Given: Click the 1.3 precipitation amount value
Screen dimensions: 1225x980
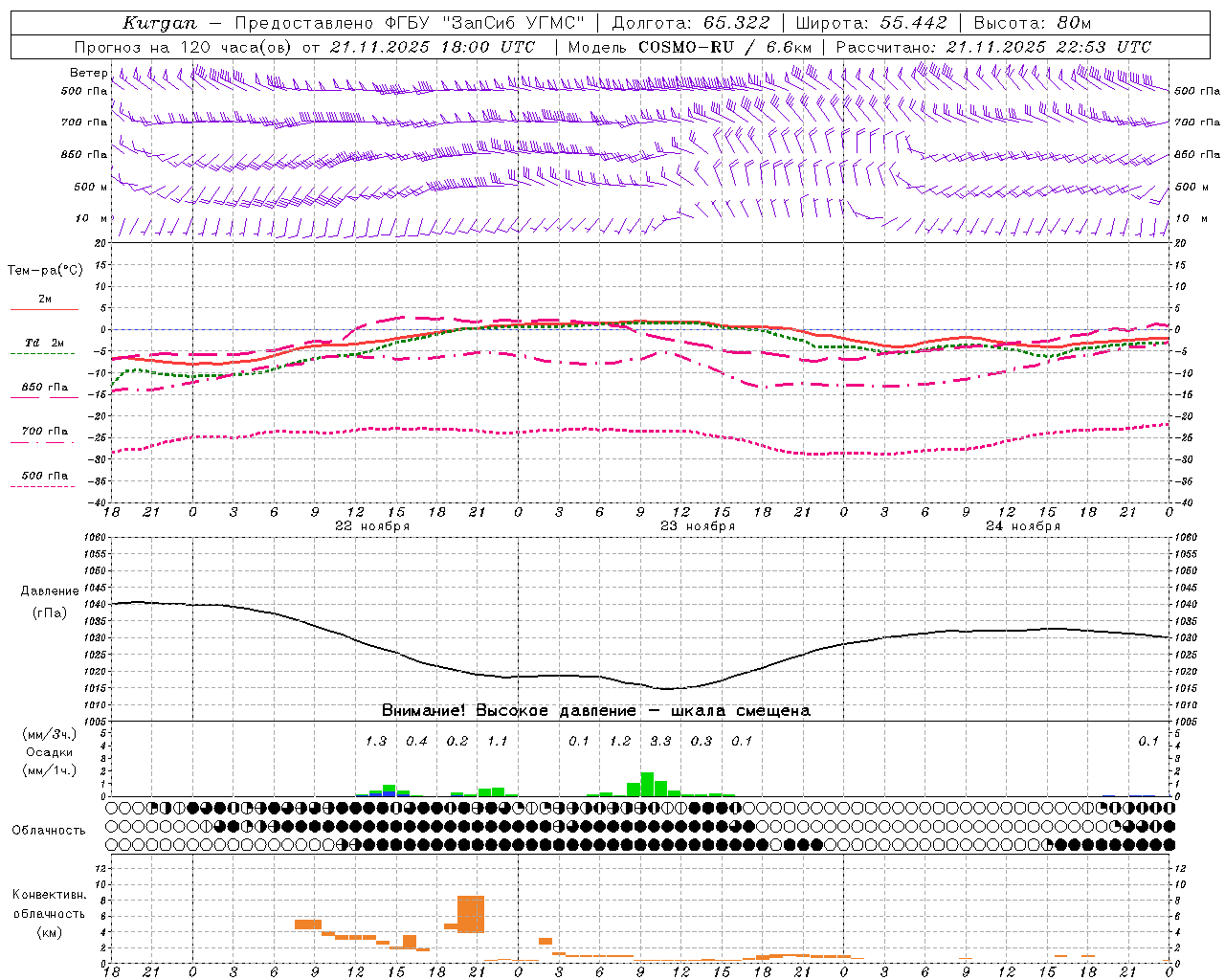Looking at the screenshot, I should pos(376,741).
